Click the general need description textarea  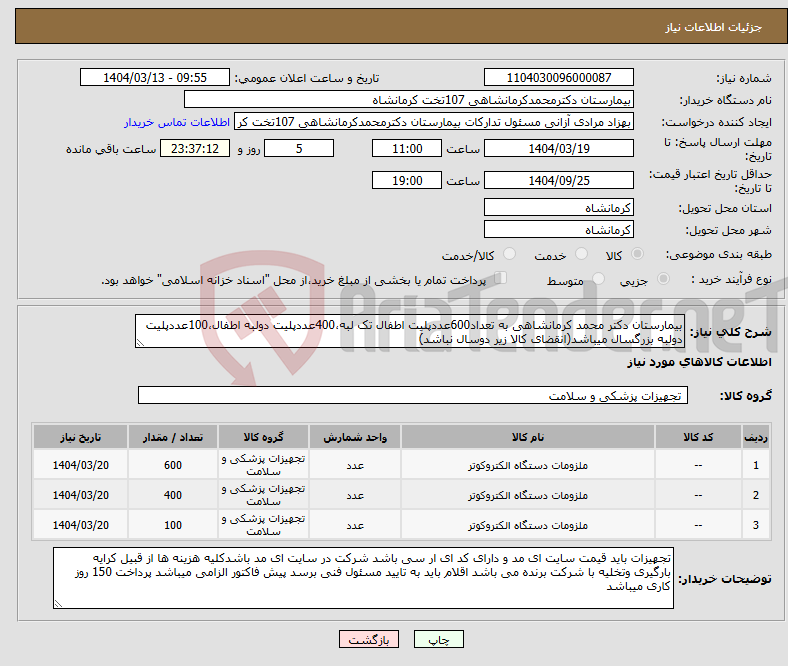(410, 331)
